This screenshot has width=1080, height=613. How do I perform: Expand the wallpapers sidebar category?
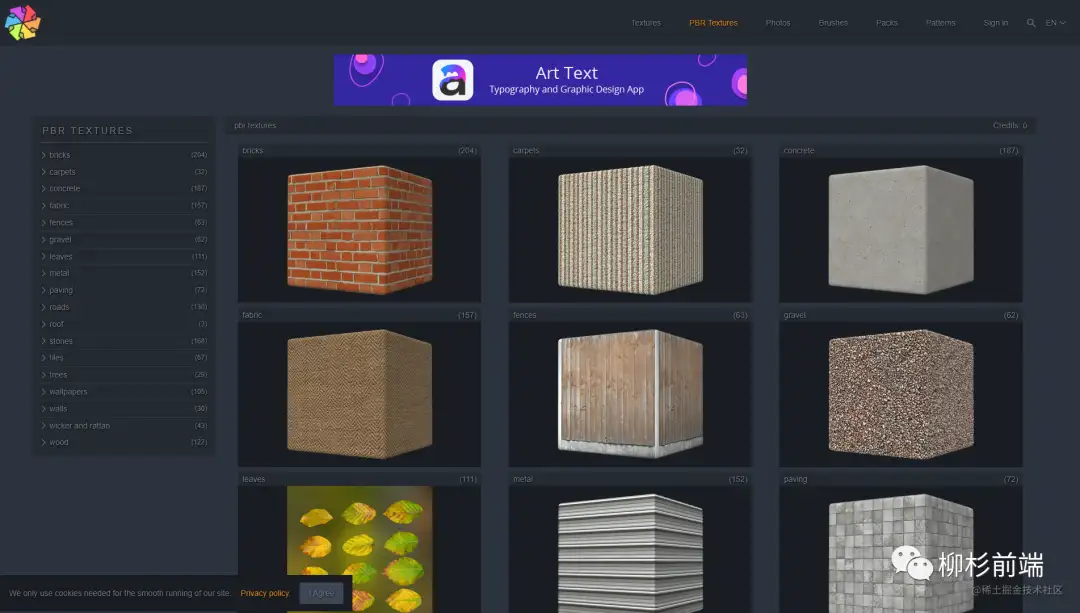(x=68, y=392)
